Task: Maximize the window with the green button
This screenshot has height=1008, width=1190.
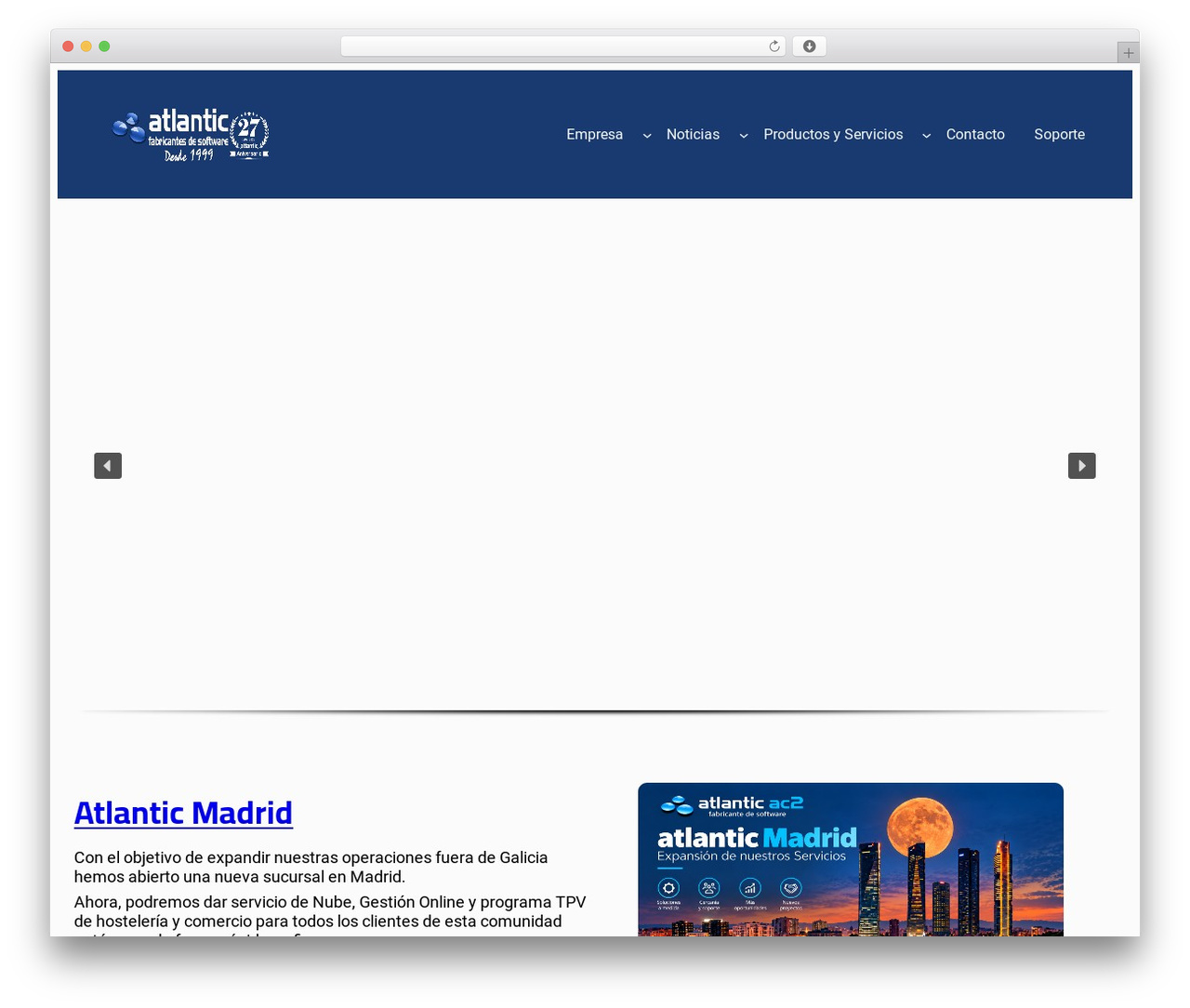Action: (x=104, y=46)
